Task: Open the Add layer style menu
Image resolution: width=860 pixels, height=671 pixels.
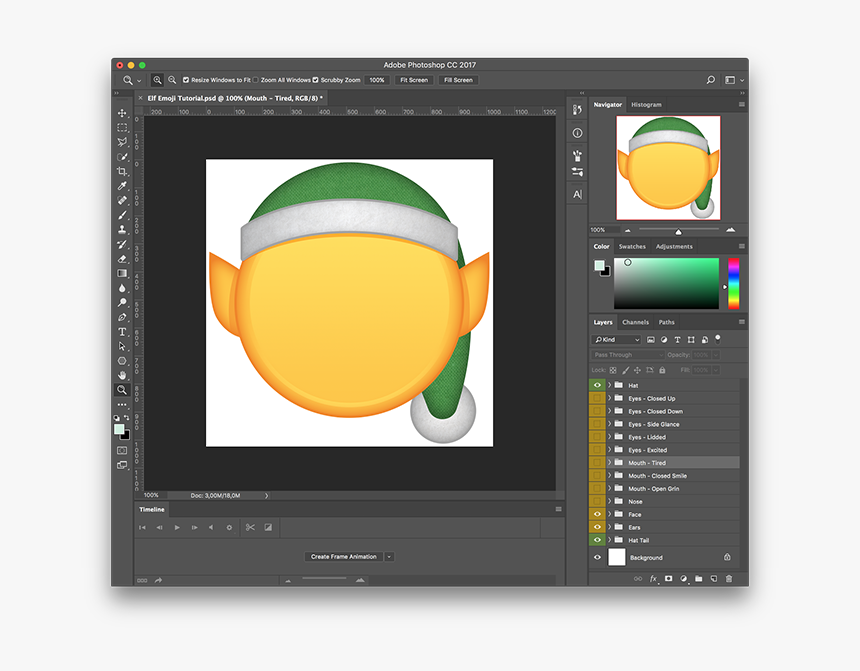Action: [x=653, y=577]
